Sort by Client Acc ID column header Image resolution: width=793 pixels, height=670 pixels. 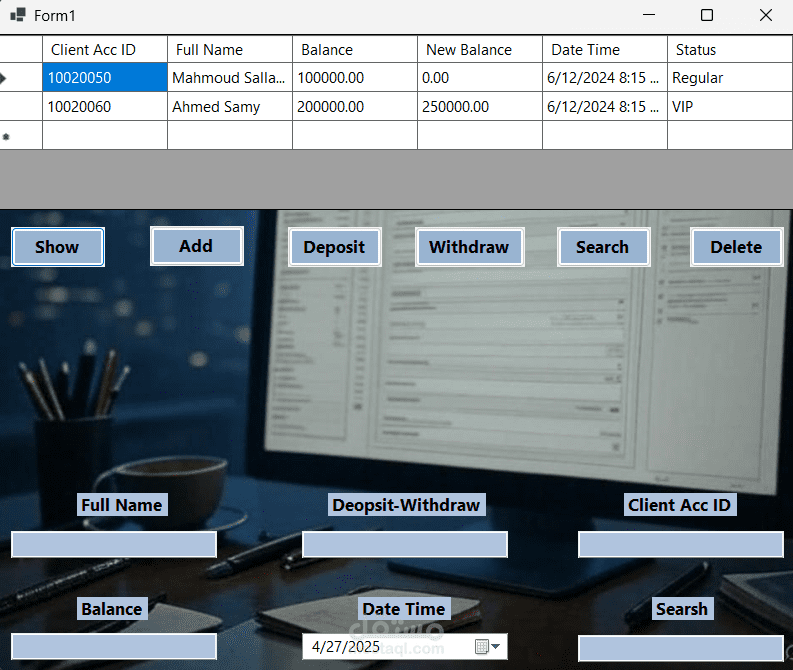105,50
